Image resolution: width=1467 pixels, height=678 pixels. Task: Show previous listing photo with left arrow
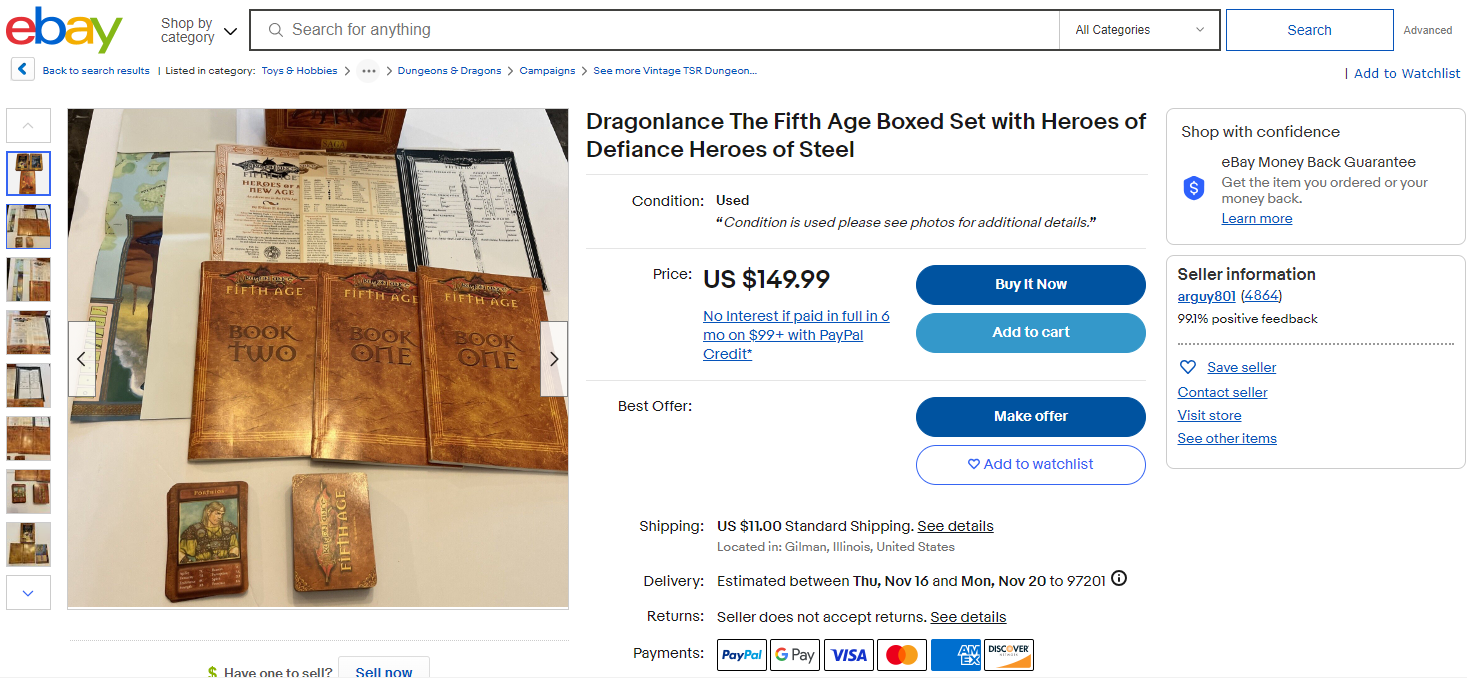click(x=82, y=359)
